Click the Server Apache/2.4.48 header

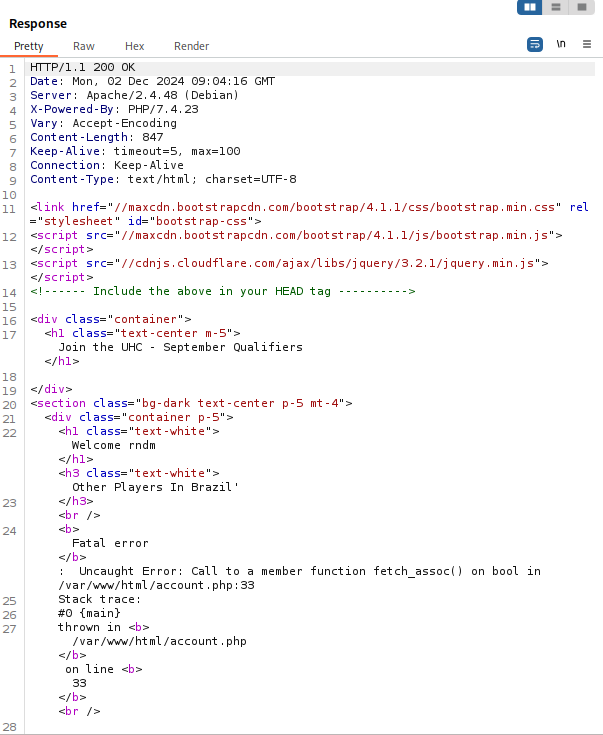point(135,95)
